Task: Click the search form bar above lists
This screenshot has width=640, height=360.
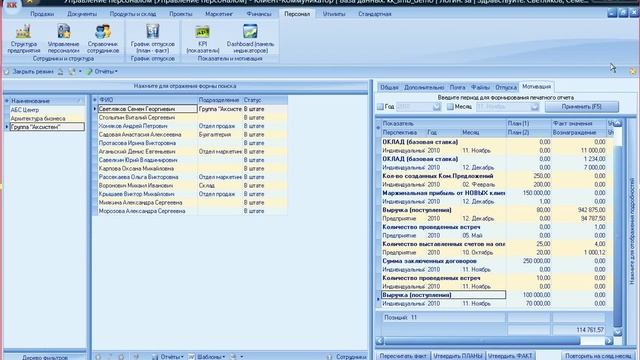Action: pos(185,86)
